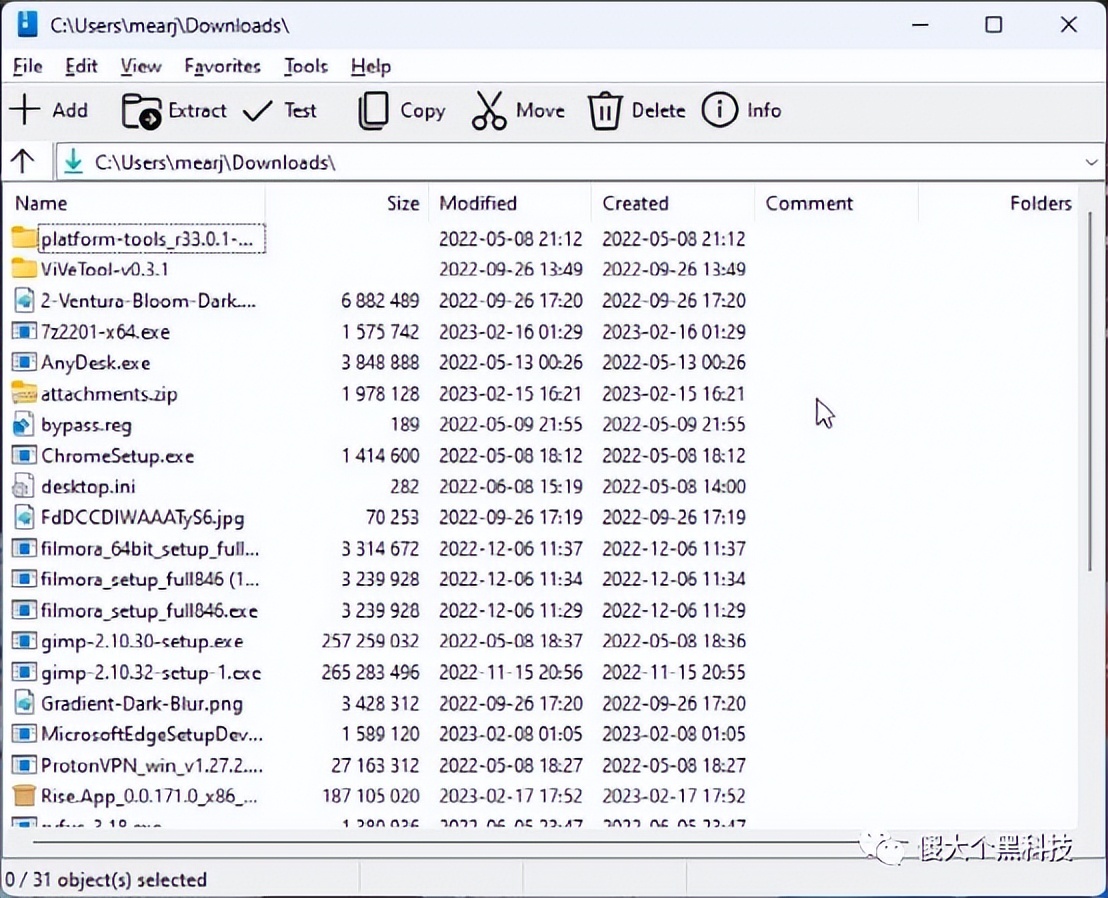
Task: Run Test using the checkmark icon
Action: click(x=258, y=111)
